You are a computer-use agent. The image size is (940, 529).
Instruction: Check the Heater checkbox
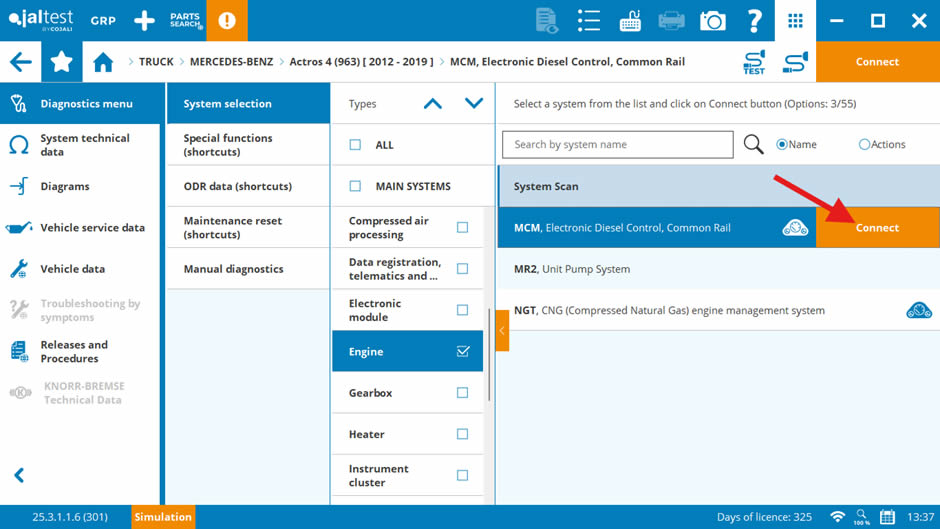click(462, 434)
